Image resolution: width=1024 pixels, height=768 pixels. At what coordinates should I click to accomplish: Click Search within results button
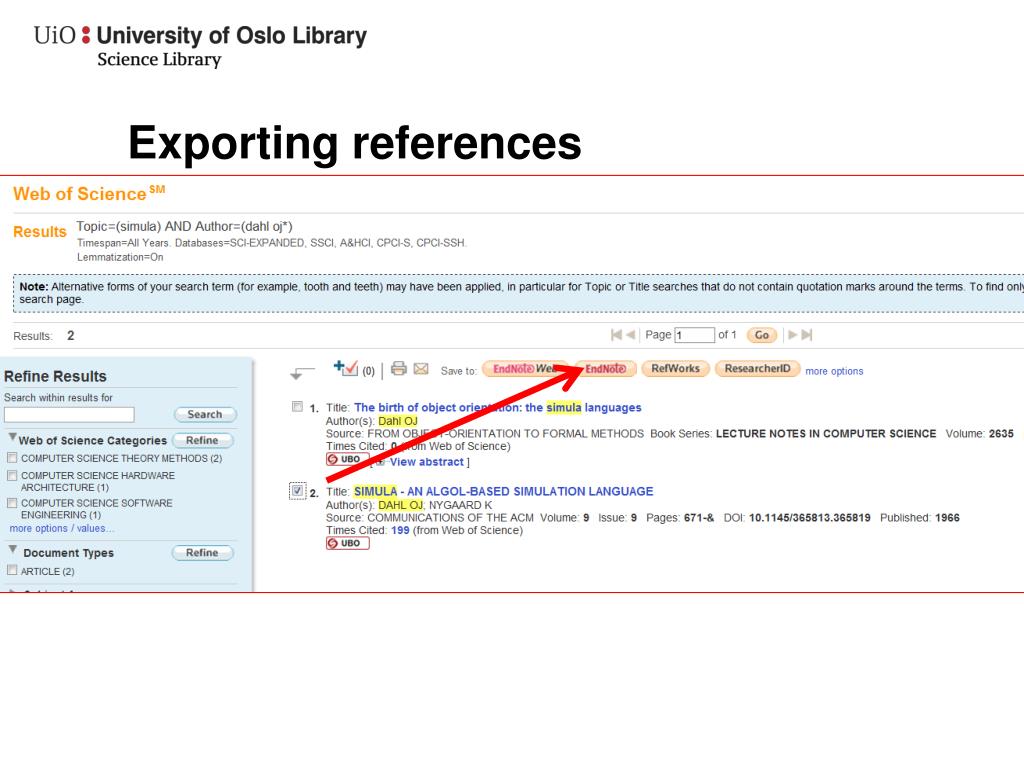[x=204, y=414]
